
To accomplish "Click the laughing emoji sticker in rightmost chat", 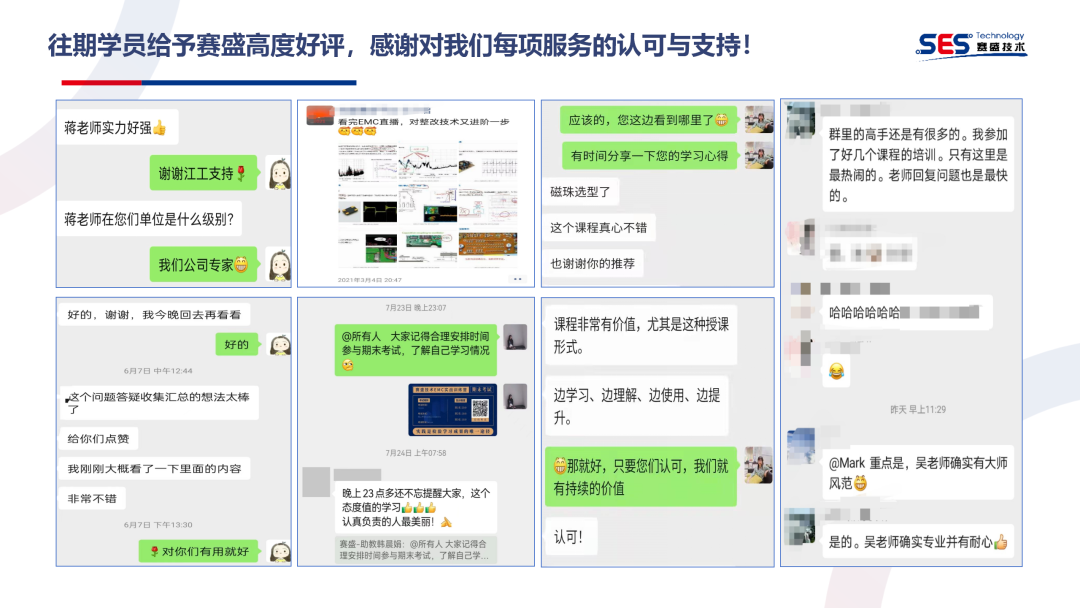I will tap(838, 370).
